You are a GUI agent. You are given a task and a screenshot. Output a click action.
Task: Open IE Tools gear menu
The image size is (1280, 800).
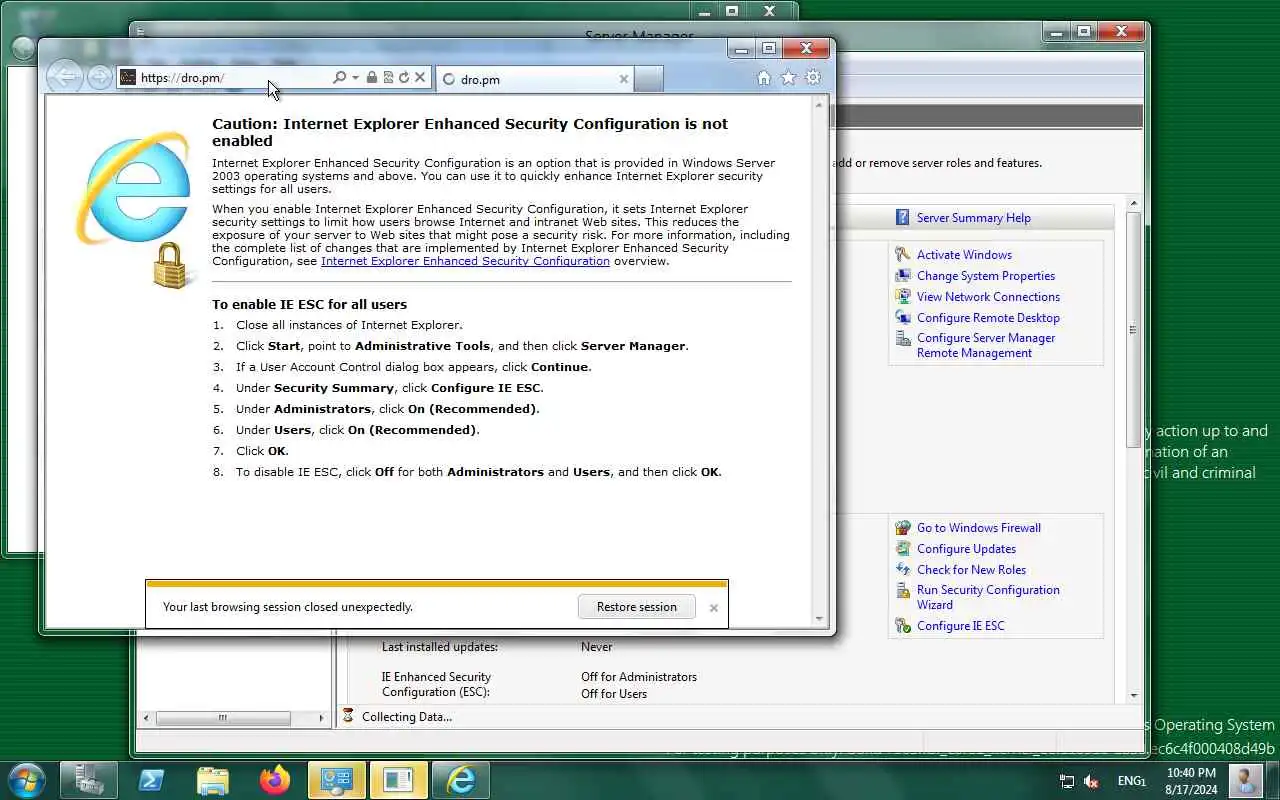813,78
